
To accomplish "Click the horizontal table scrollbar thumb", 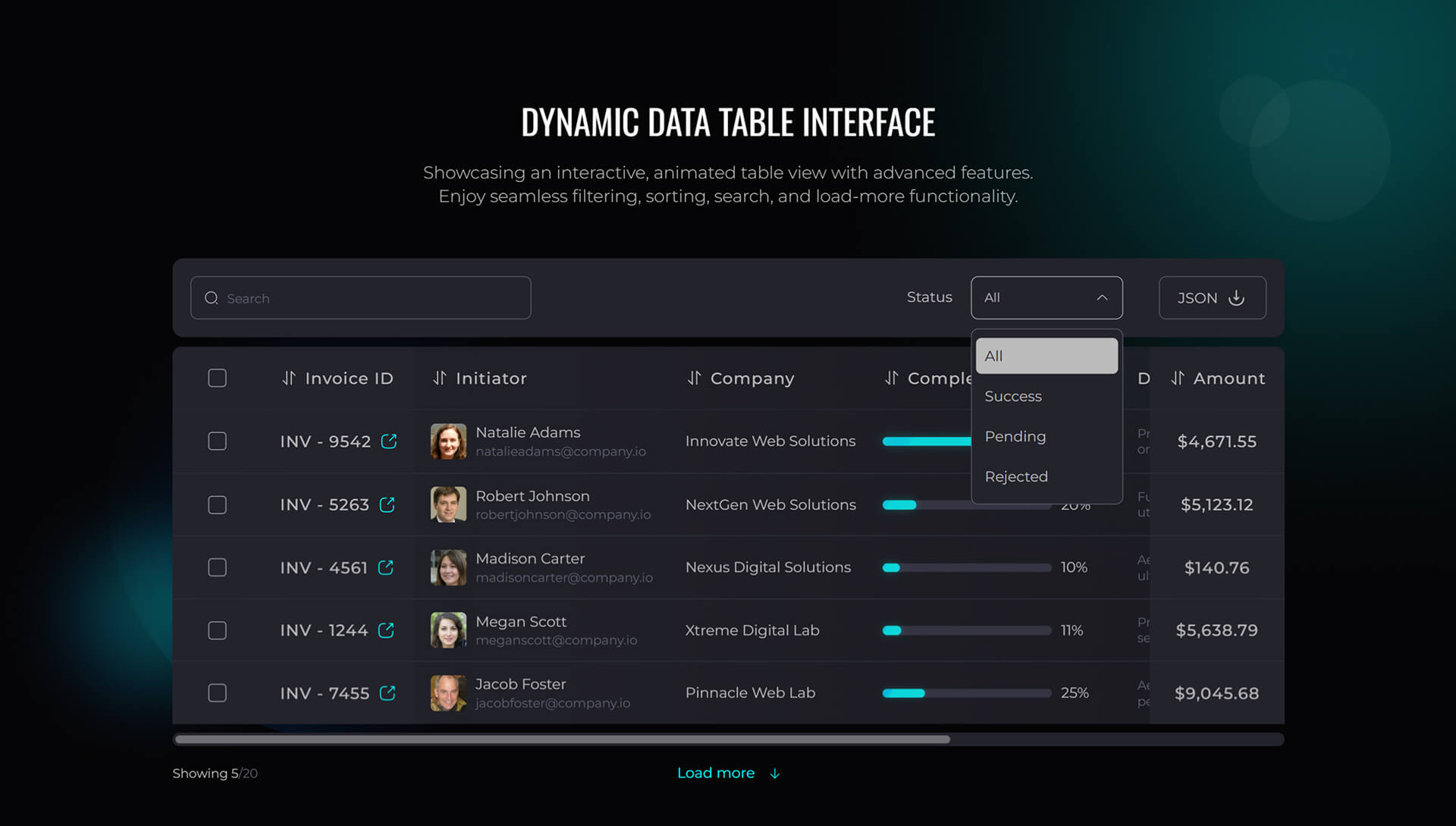I will click(x=561, y=739).
